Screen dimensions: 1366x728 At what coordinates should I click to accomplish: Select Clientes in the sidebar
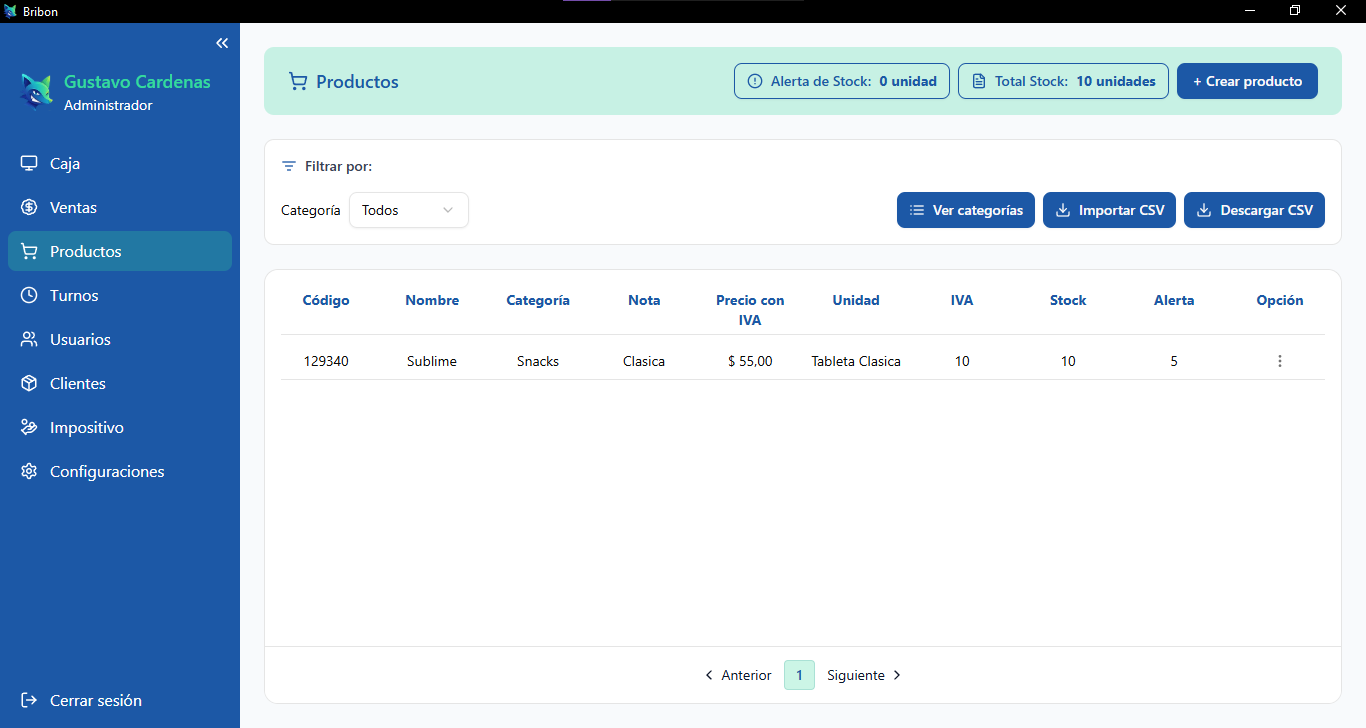tap(77, 383)
